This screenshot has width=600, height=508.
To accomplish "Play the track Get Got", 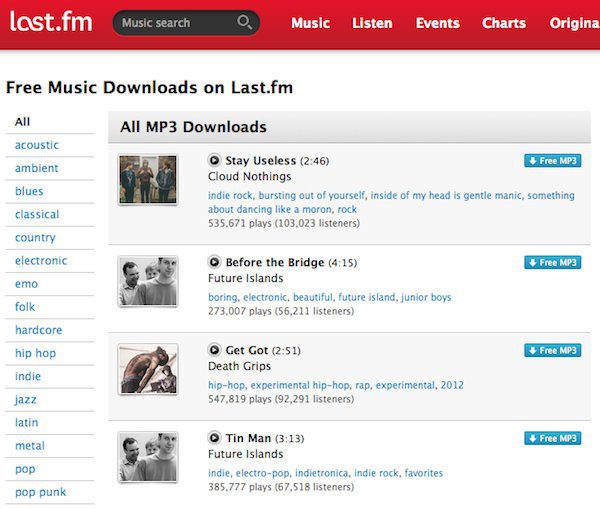I will click(x=214, y=350).
